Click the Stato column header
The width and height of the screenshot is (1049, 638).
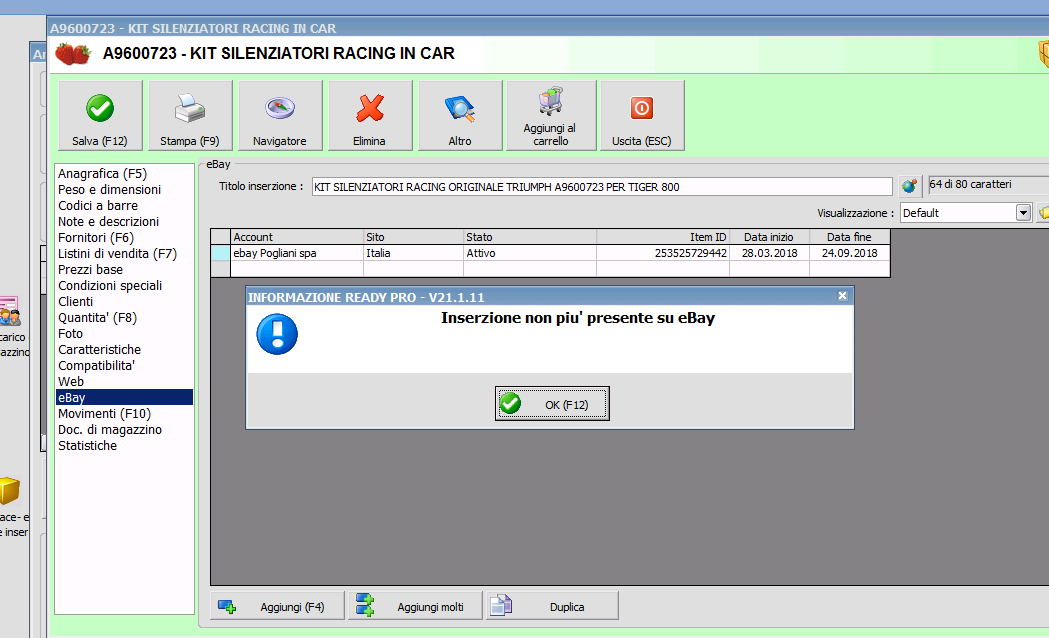click(x=530, y=237)
